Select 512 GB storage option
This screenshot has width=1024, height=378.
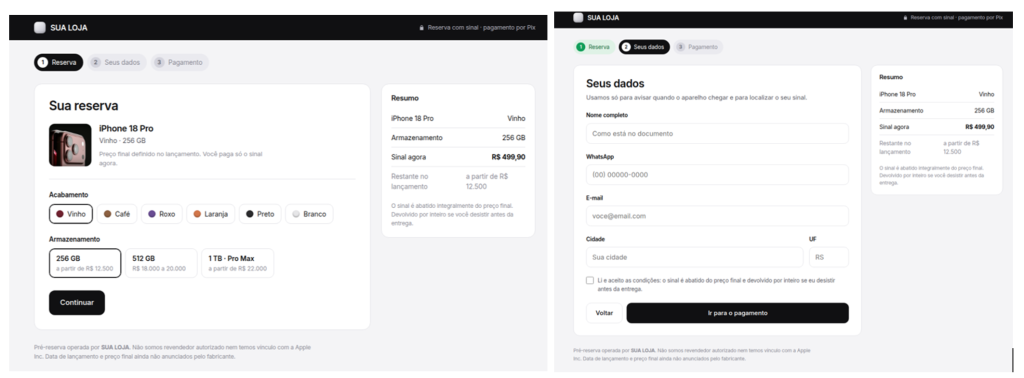pyautogui.click(x=161, y=263)
